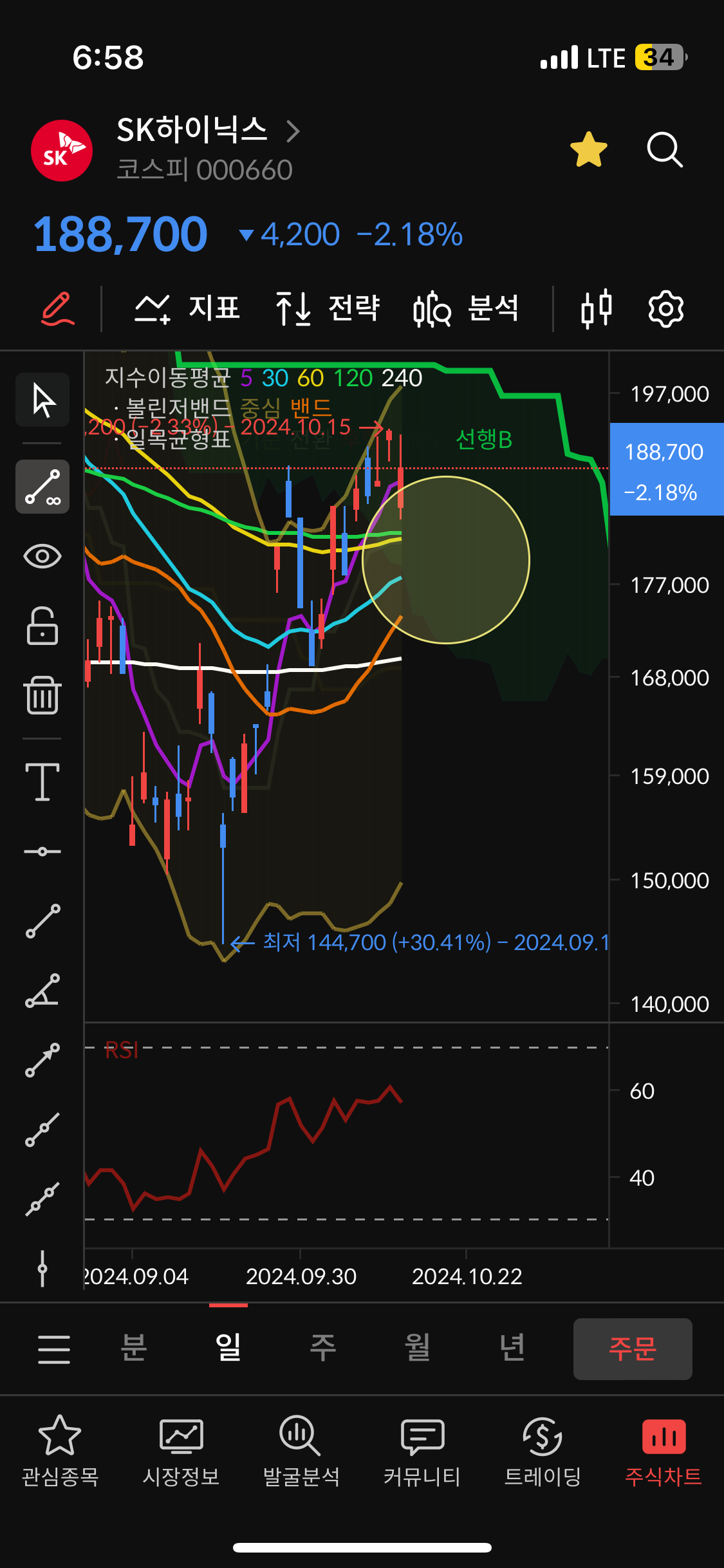Switch chart to 분 minute interval

click(x=134, y=1347)
